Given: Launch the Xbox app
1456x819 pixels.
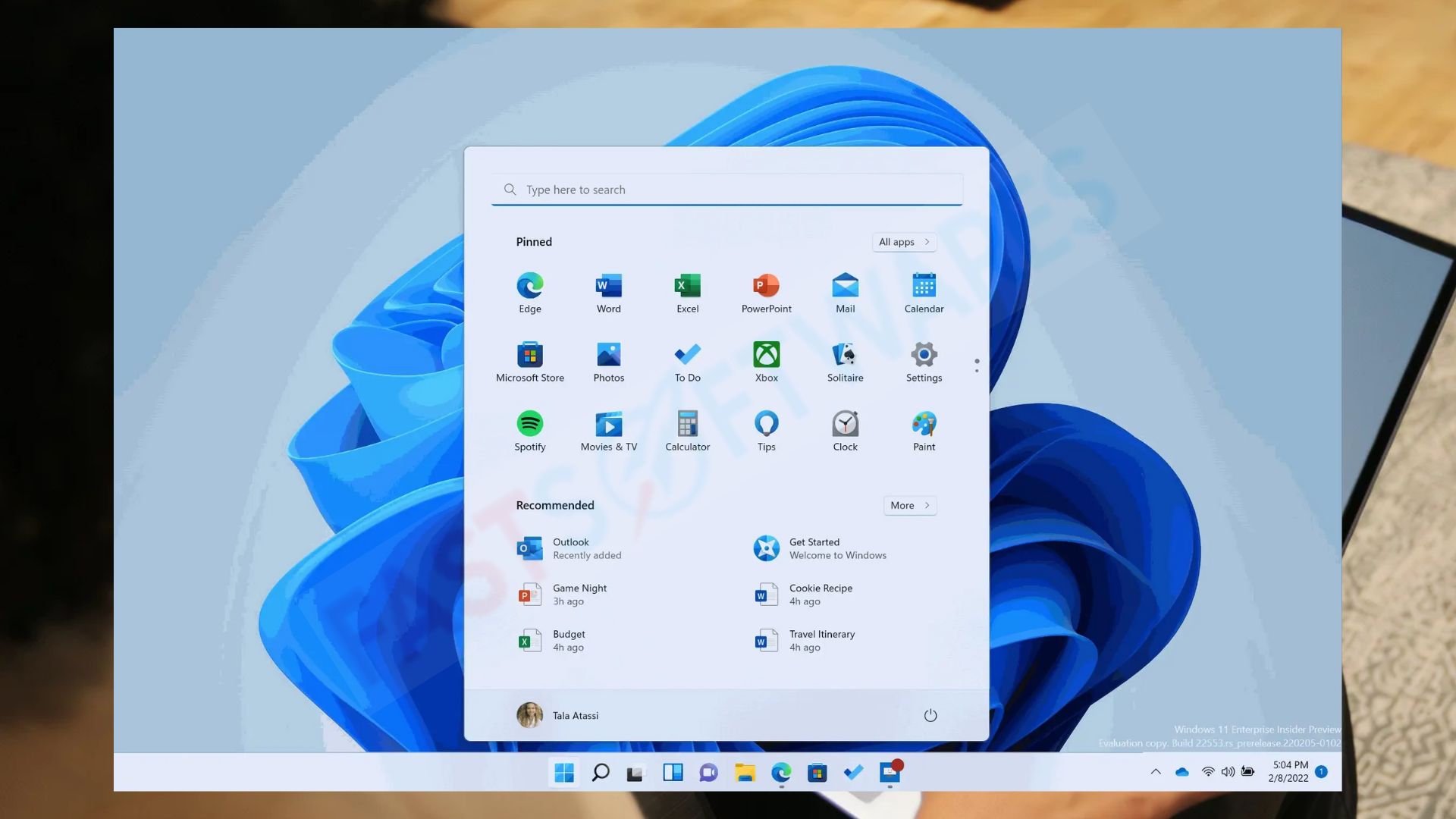Looking at the screenshot, I should click(767, 362).
